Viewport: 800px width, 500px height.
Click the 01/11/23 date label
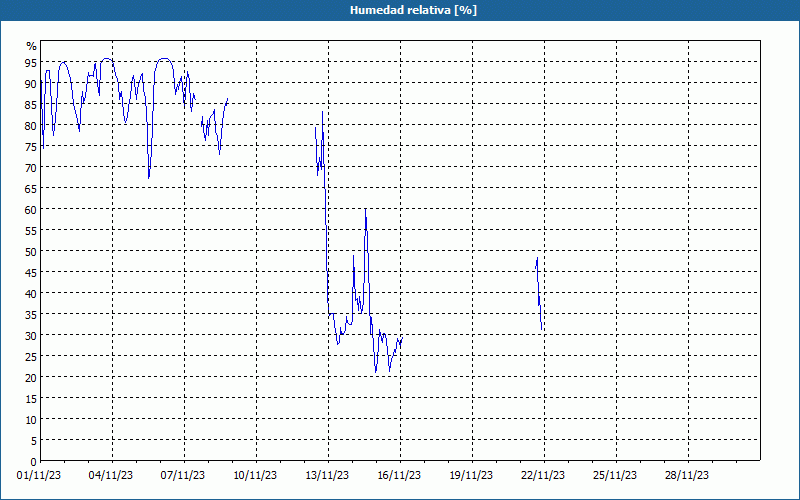(39, 476)
